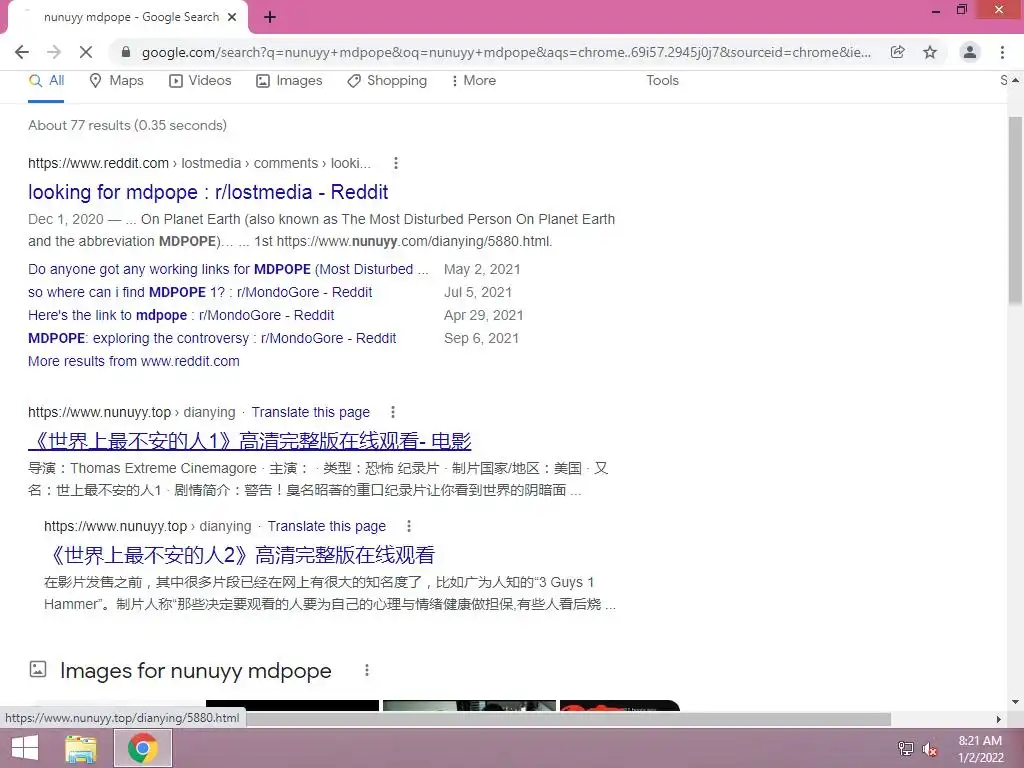Open network status tray icon
This screenshot has height=768, width=1024.
(x=906, y=748)
